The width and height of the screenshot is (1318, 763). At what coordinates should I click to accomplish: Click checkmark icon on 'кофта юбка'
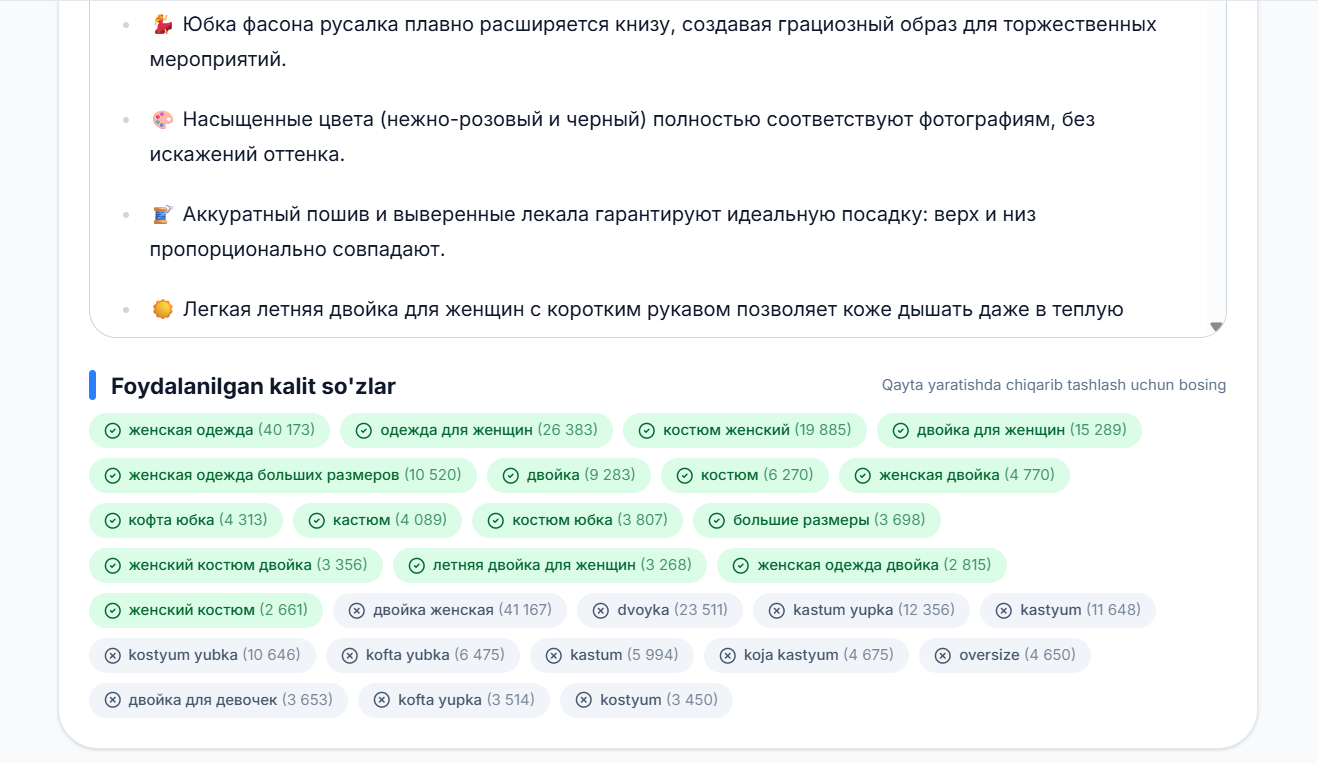113,520
